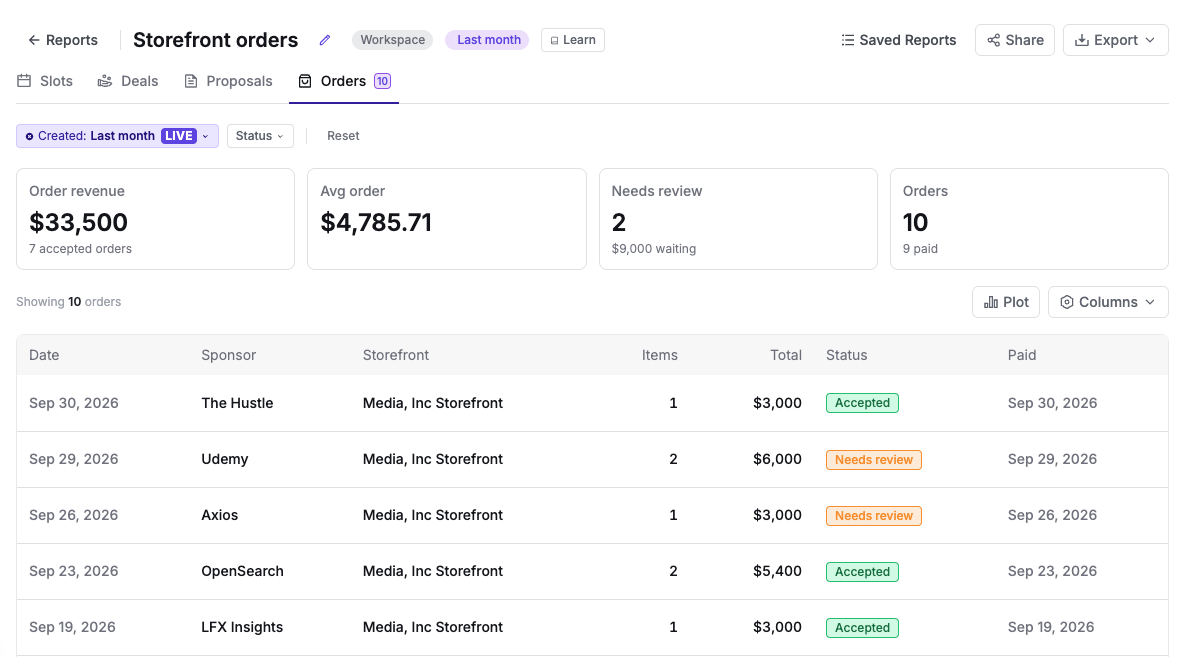Viewport: 1184px width, 657px height.
Task: Select the Workspace badge
Action: tap(393, 40)
